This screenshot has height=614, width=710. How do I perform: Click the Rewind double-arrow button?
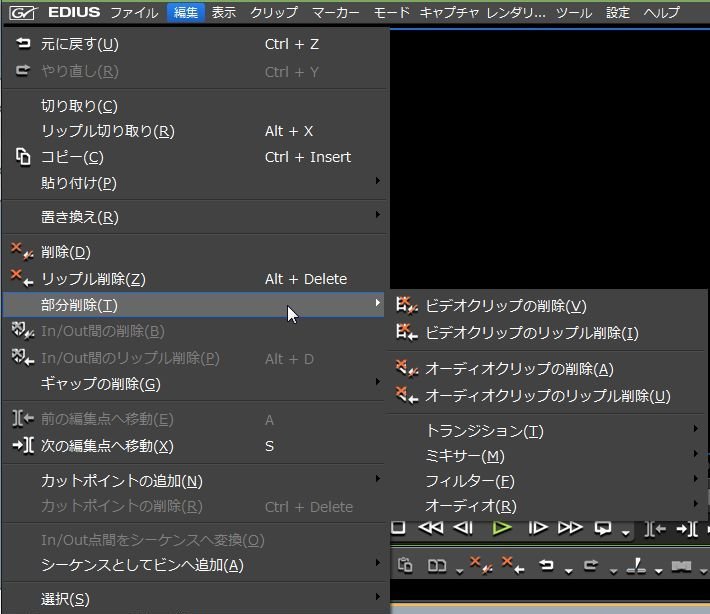[x=431, y=528]
